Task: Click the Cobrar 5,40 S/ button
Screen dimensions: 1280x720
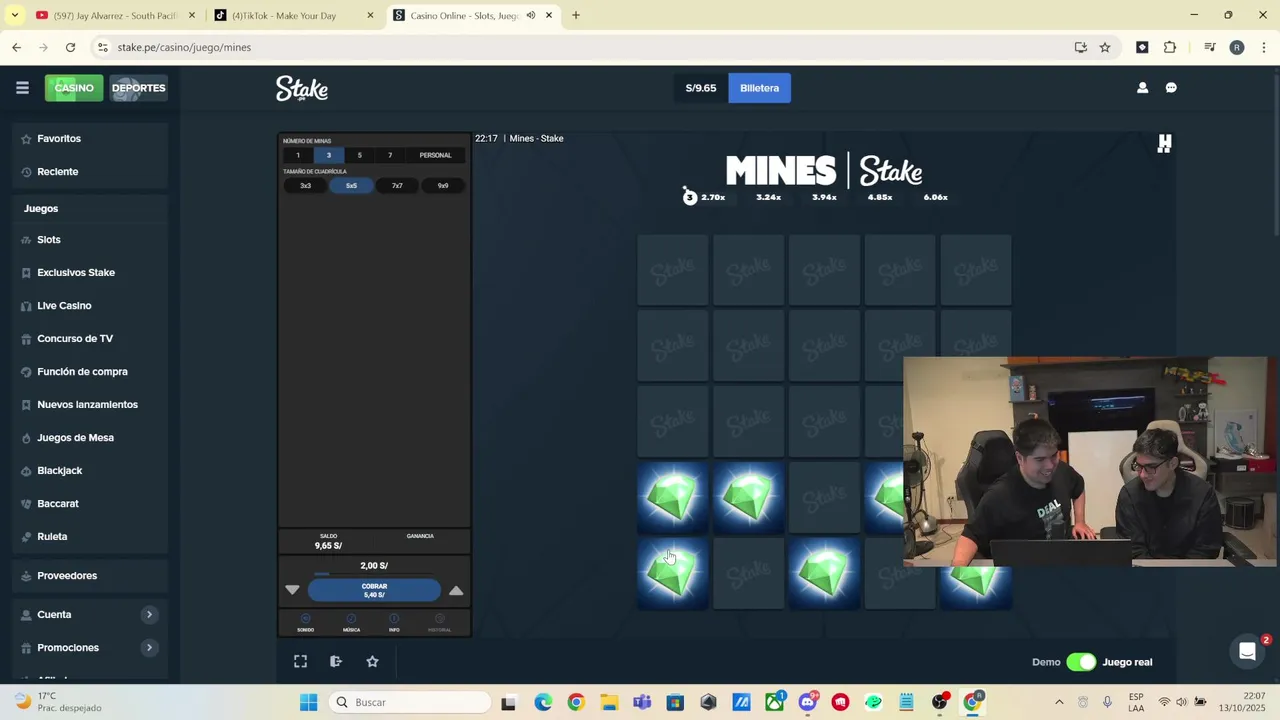Action: pyautogui.click(x=374, y=590)
